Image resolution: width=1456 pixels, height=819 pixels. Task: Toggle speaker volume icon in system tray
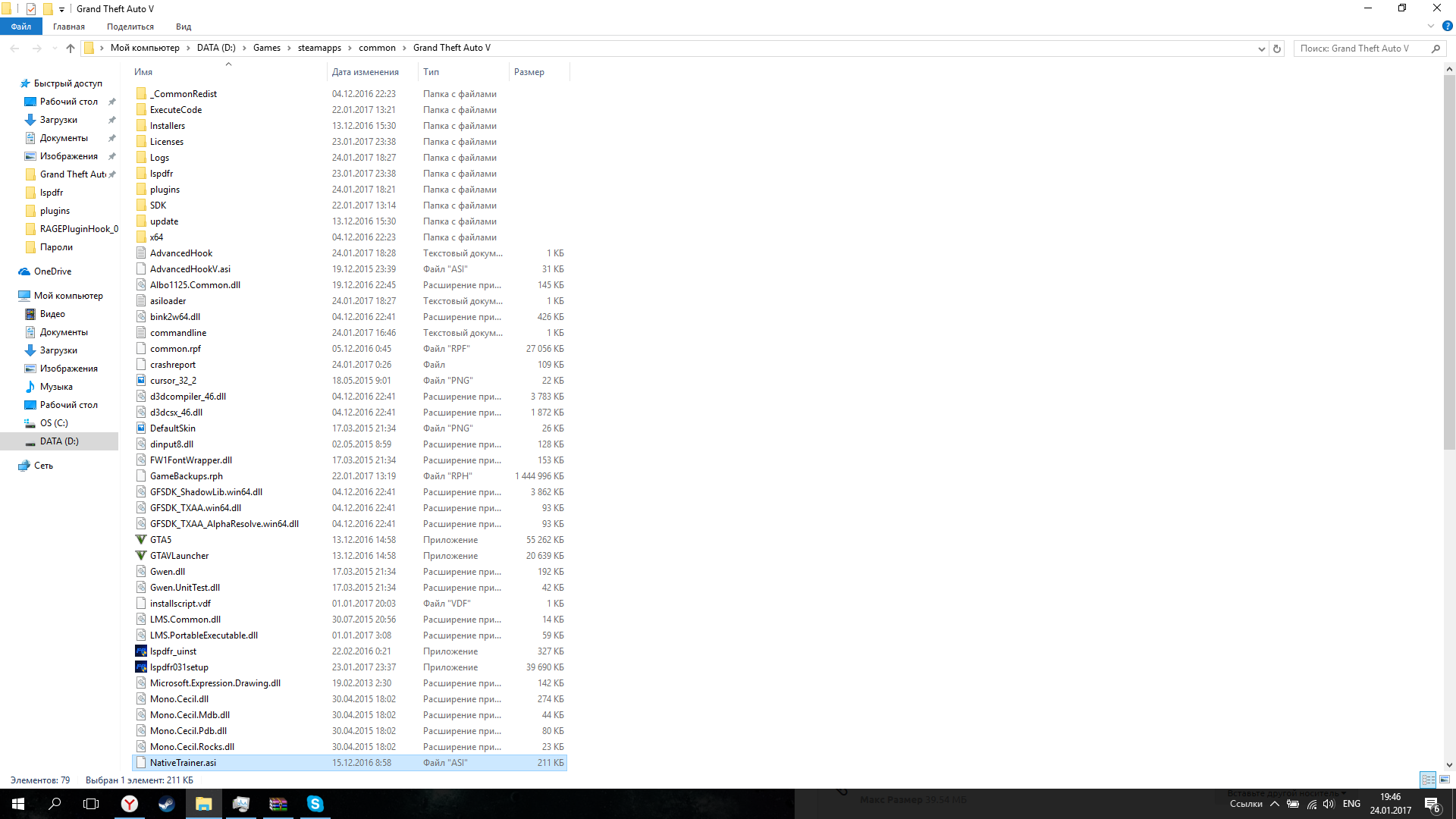pyautogui.click(x=1329, y=804)
